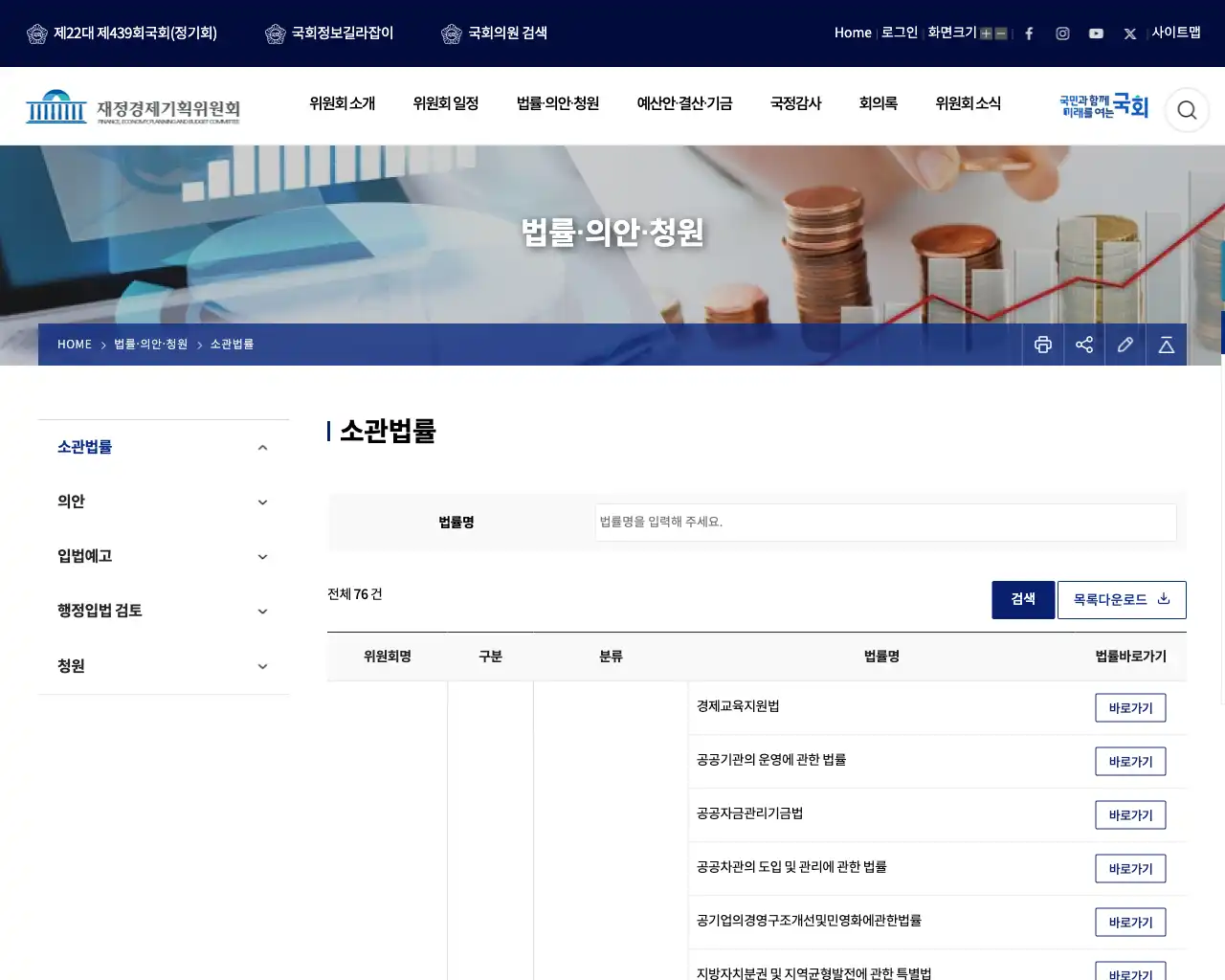Click HOME in the breadcrumb

pos(75,345)
